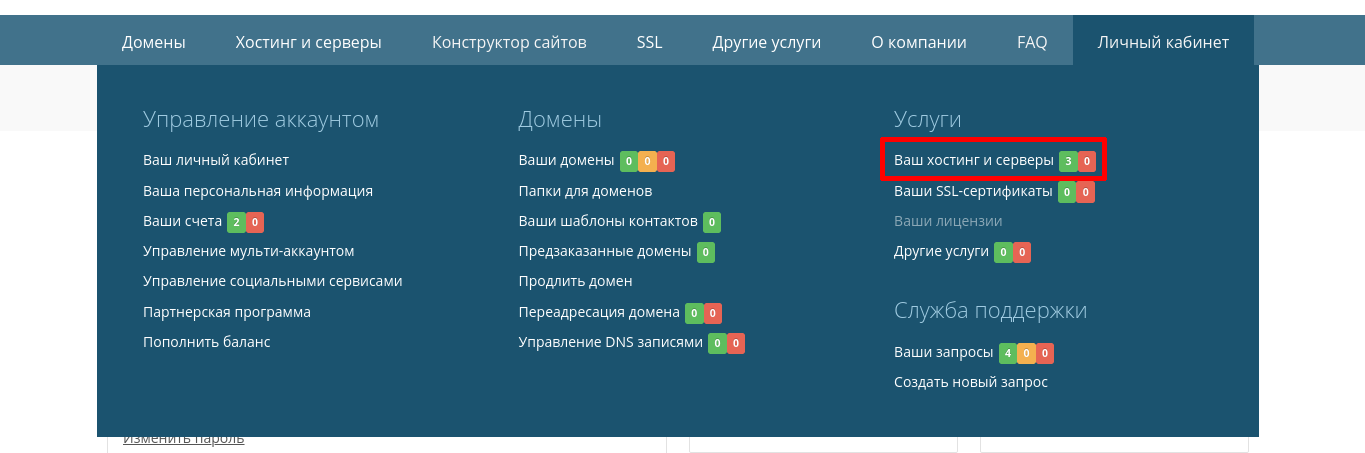Open Хостинг и серверы navigation menu
This screenshot has width=1365, height=453.
(308, 42)
